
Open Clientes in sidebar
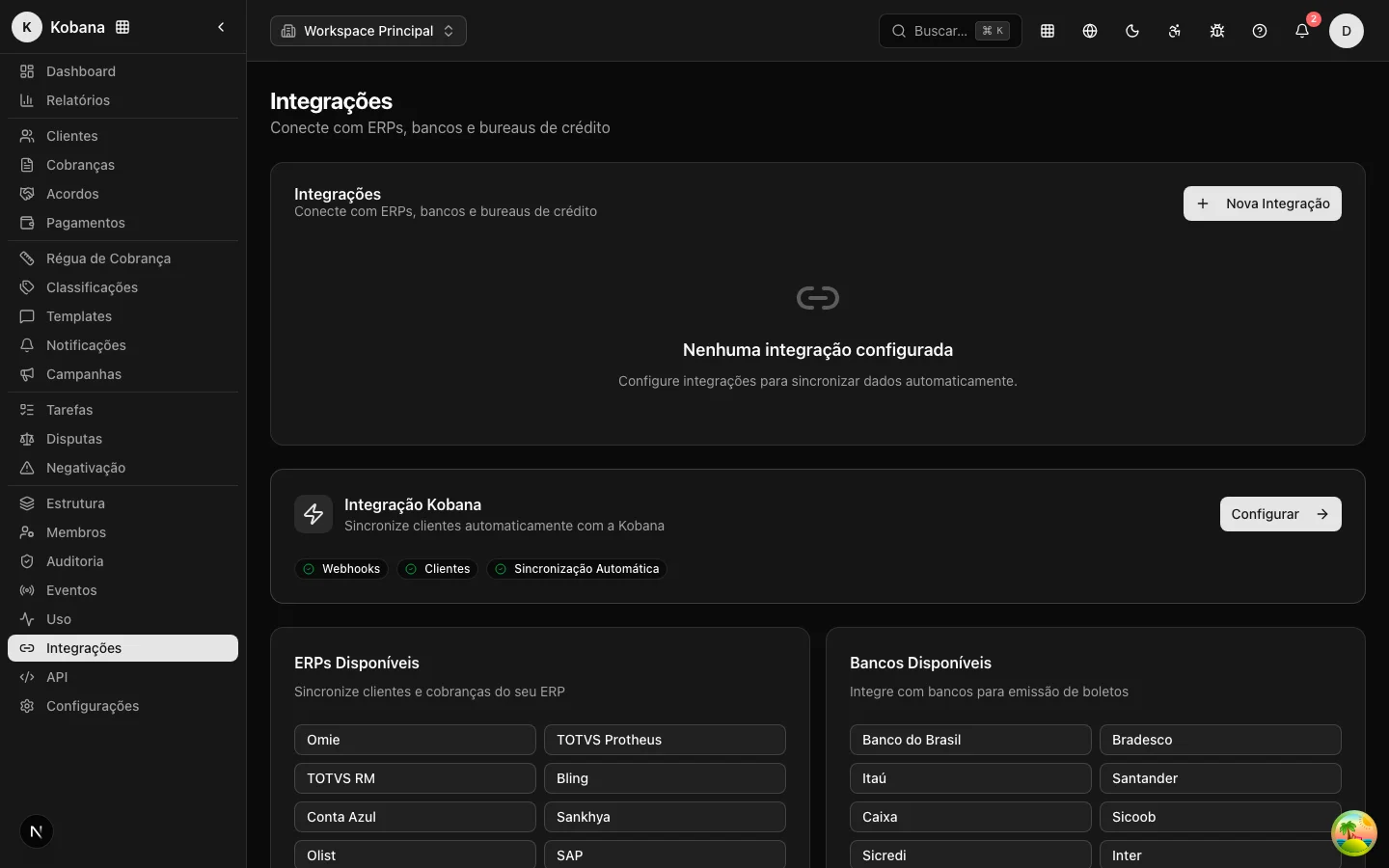coord(123,136)
